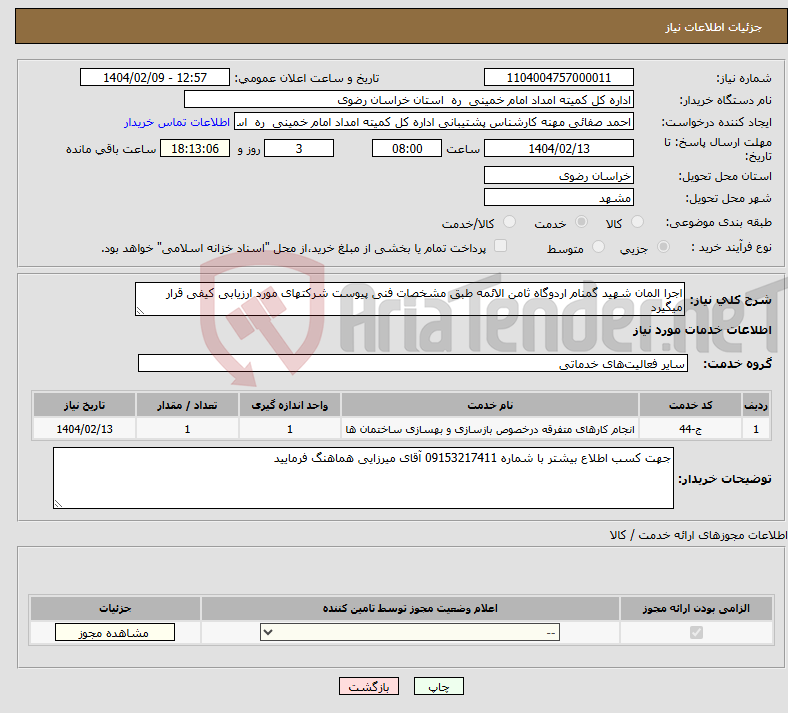
Task: Select the متوسط purchase type radio
Action: click(598, 247)
